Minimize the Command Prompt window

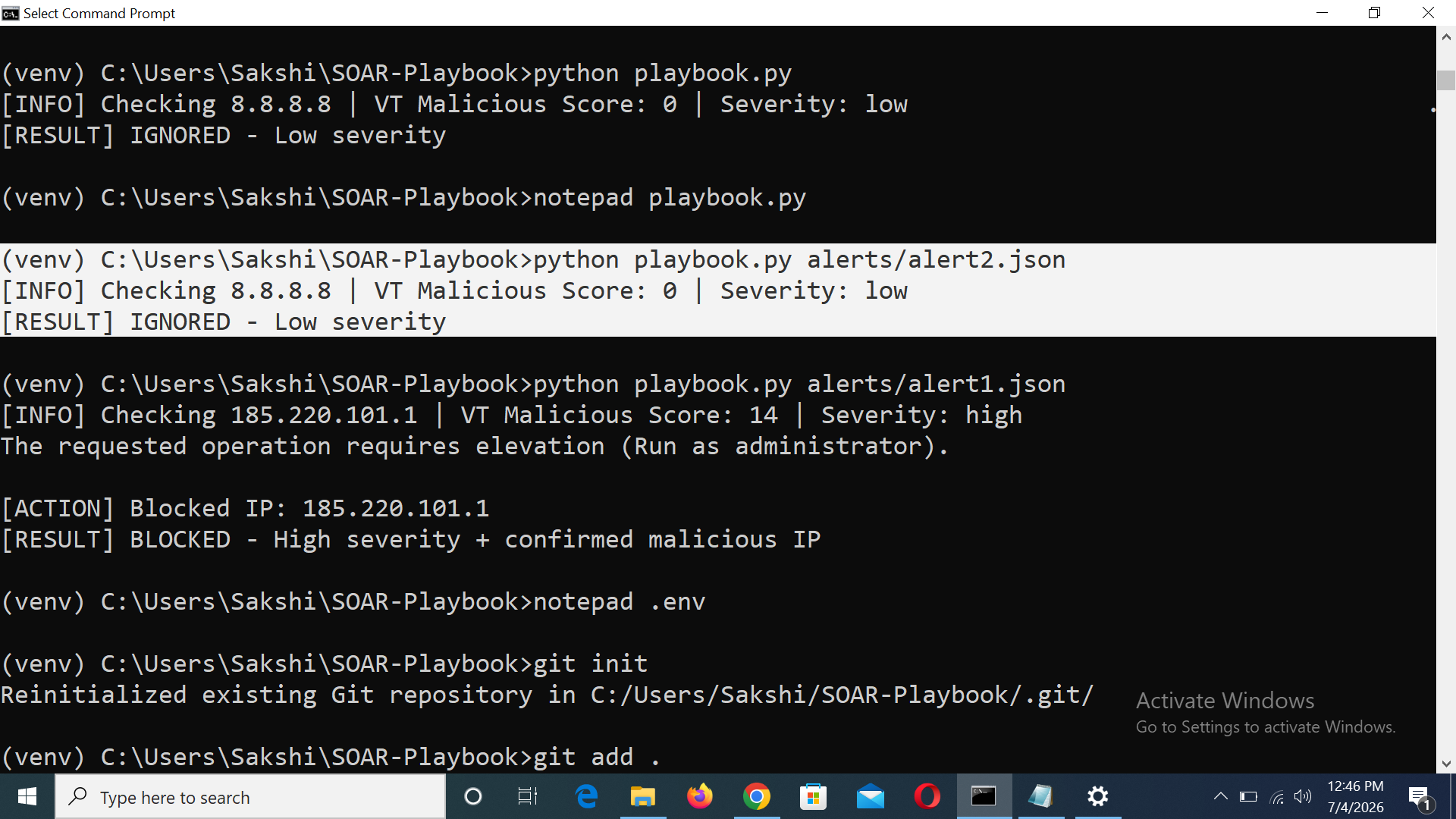[x=1322, y=13]
